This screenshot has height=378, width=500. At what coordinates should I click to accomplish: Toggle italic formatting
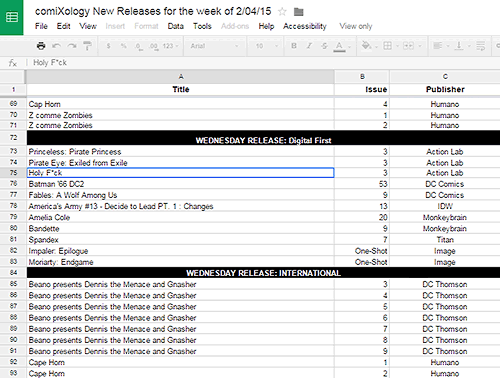(309, 46)
